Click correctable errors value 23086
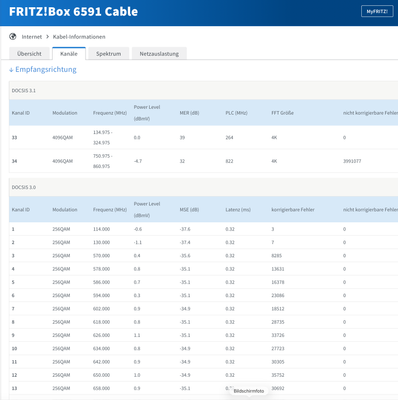The height and width of the screenshot is (400, 398). click(278, 295)
